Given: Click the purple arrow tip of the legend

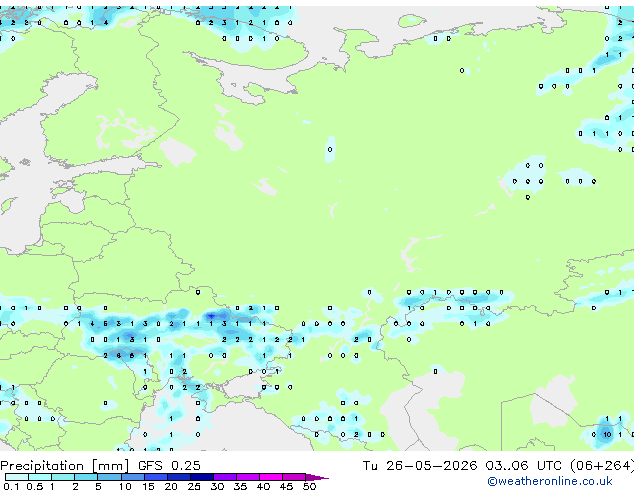Looking at the screenshot, I should pos(316,477).
